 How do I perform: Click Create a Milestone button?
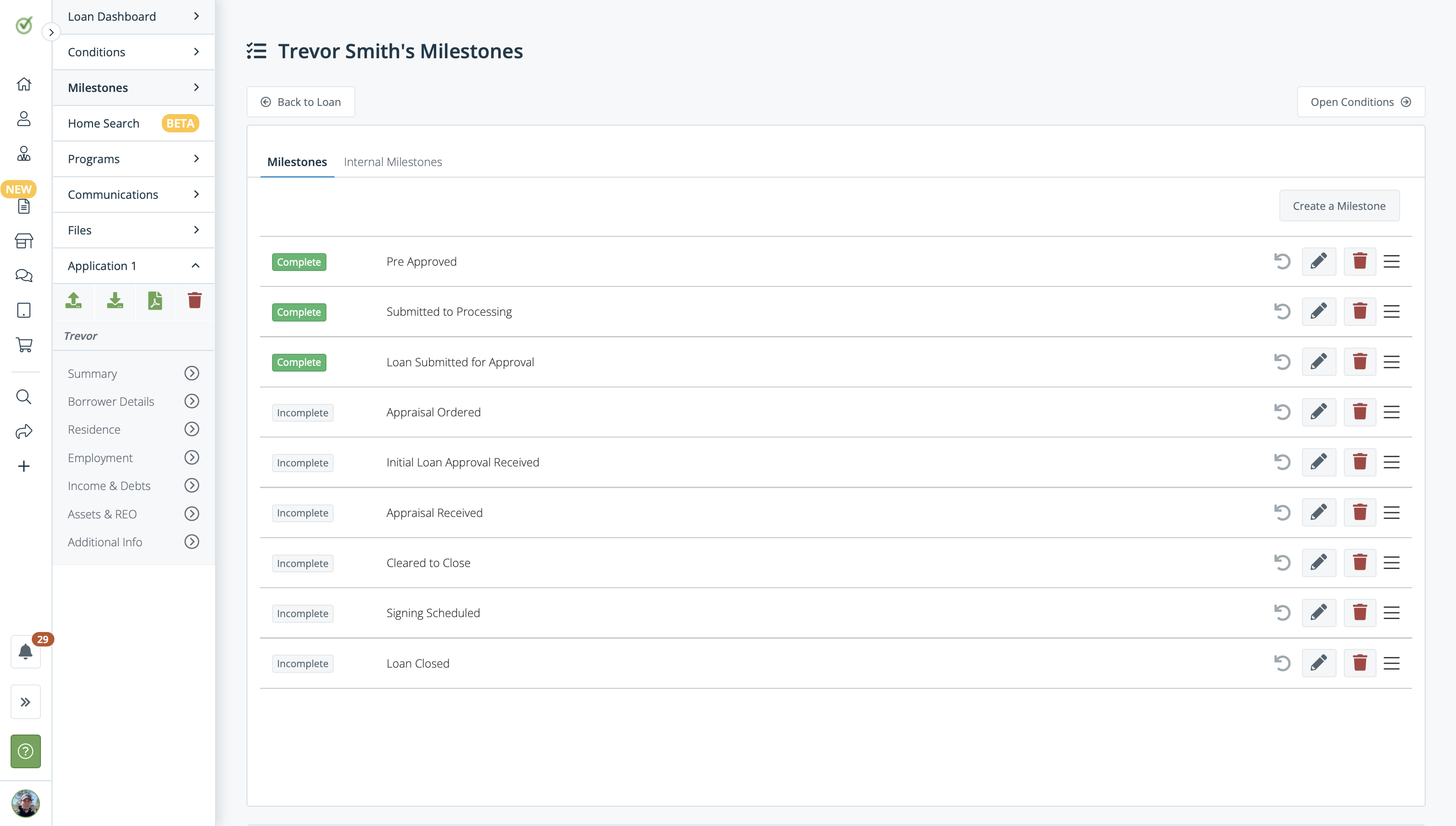coord(1339,206)
